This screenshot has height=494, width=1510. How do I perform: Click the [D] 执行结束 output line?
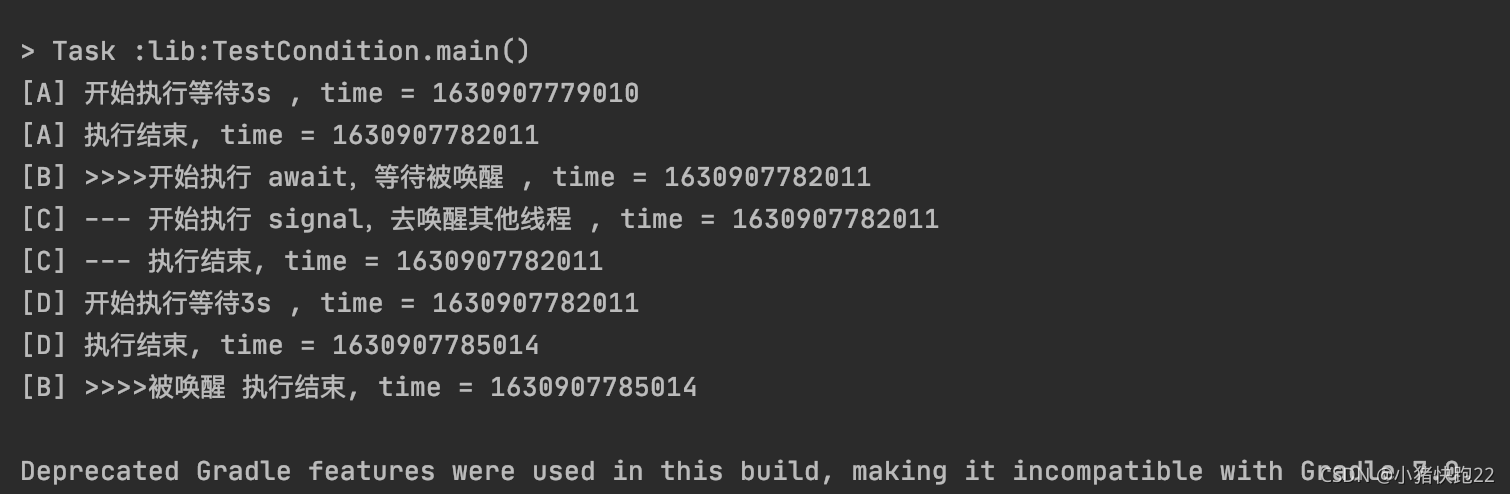click(280, 345)
